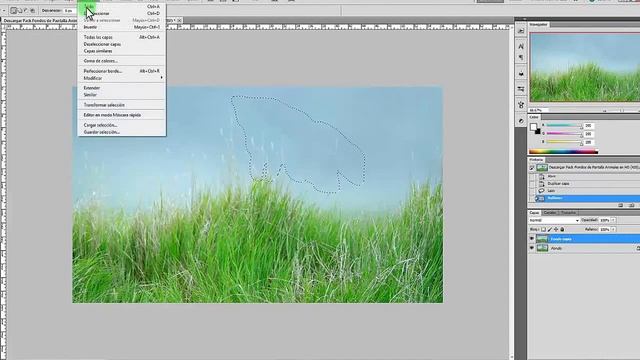Open the Character panel icon

click(x=521, y=47)
